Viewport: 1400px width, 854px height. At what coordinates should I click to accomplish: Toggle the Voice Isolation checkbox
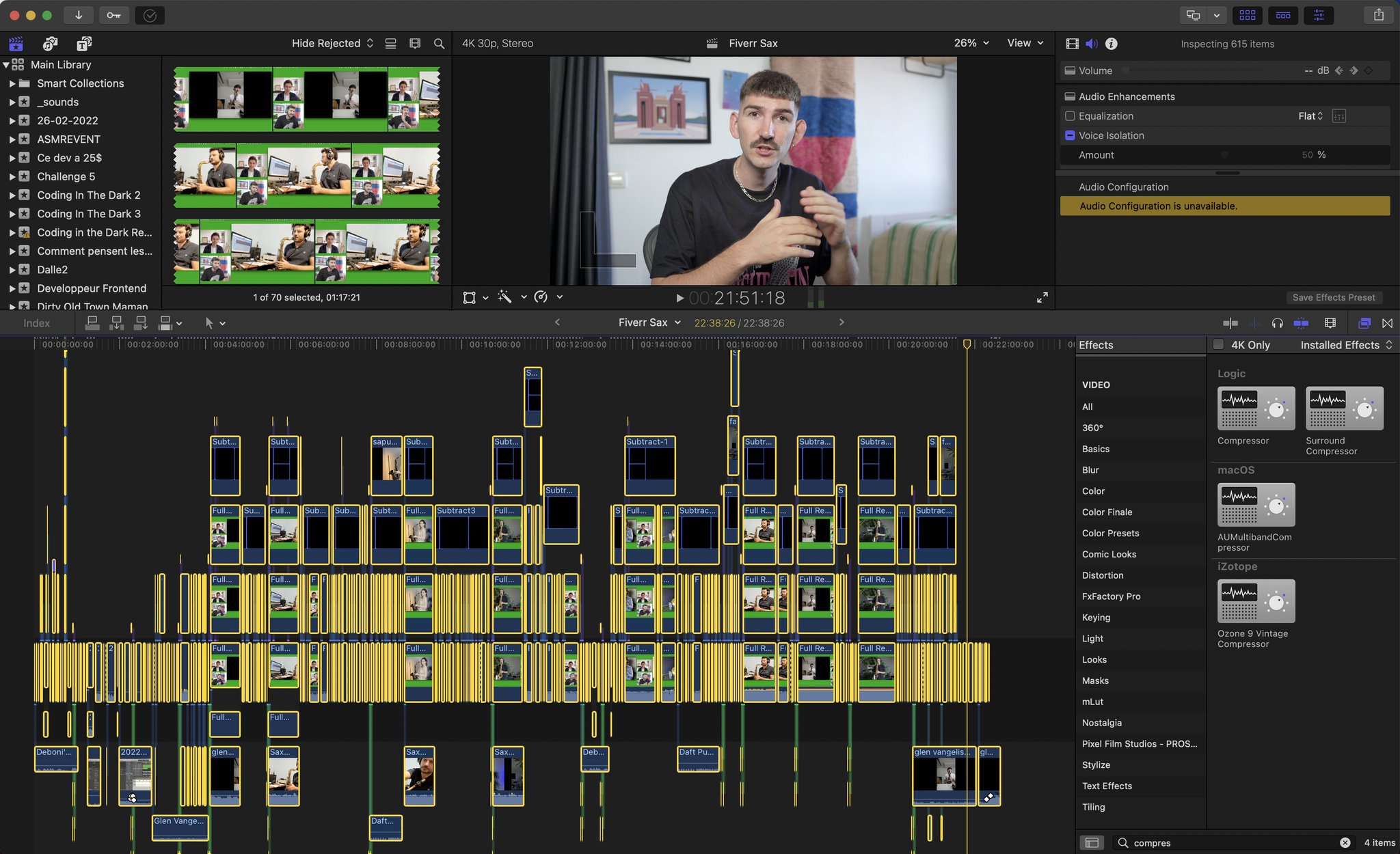1071,135
